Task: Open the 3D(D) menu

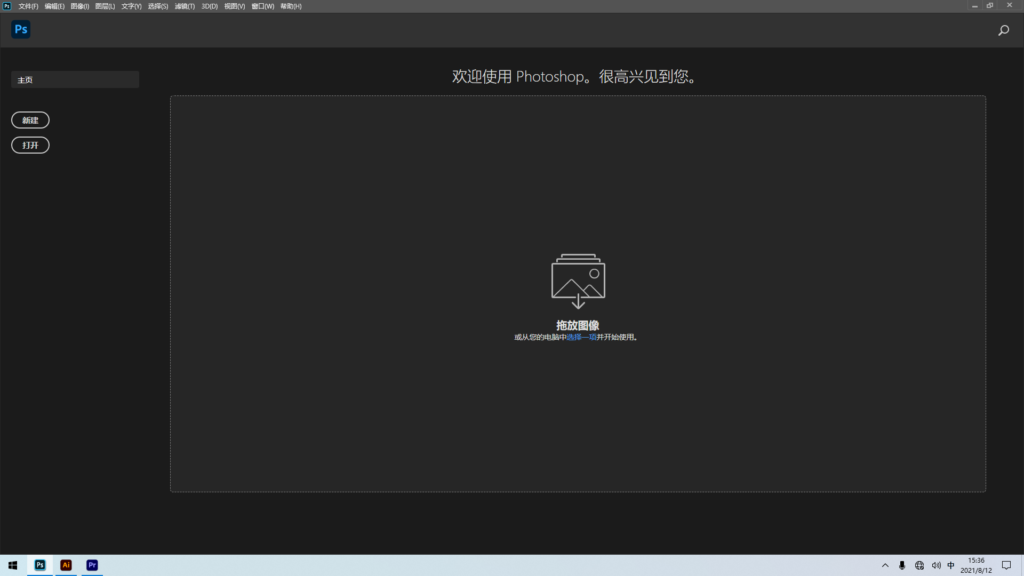Action: tap(210, 6)
